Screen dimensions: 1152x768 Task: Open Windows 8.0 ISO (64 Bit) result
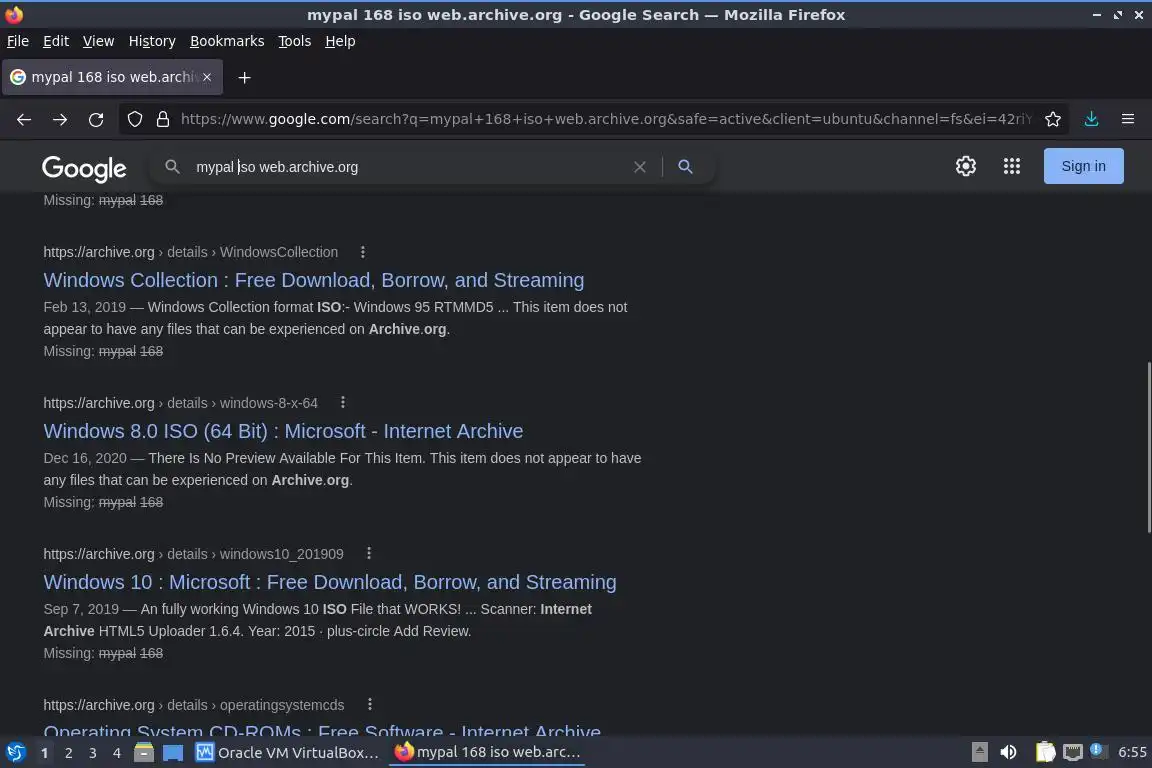pyautogui.click(x=283, y=431)
